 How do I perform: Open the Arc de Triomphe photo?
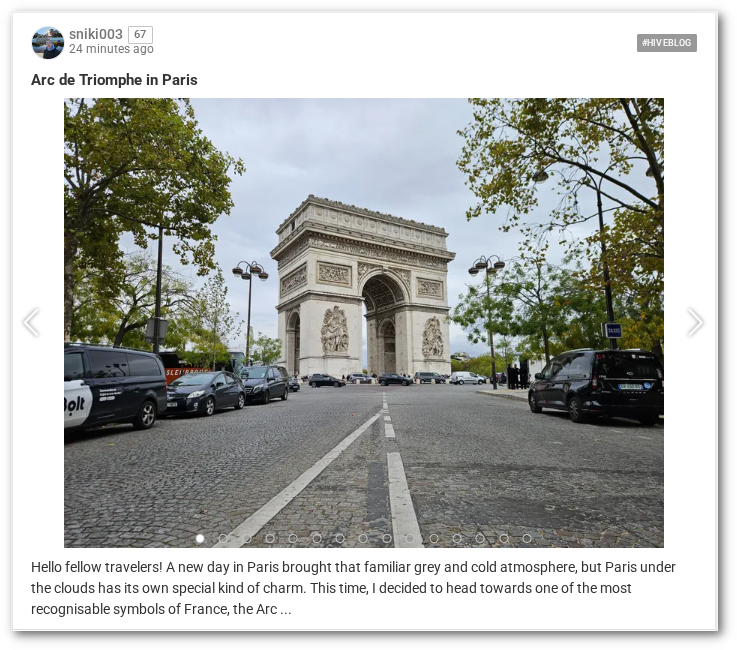pyautogui.click(x=364, y=323)
